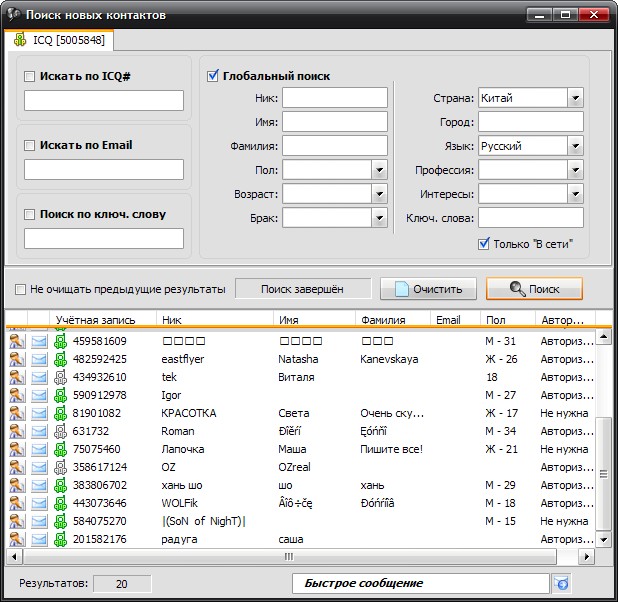Screen dimensions: 618x602
Task: Click ICQ status flower icon for Roman
Action: pos(60,431)
